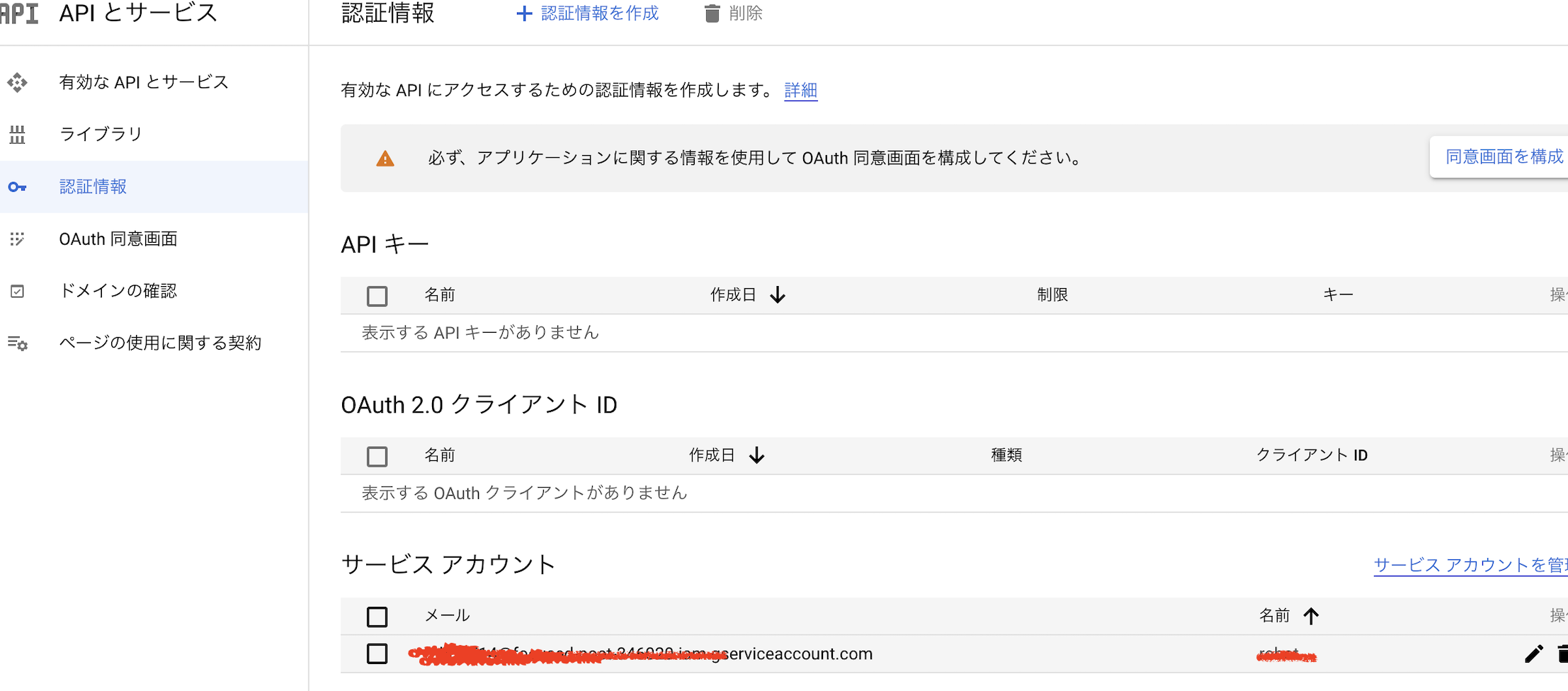
Task: Check the service account row checkbox
Action: coord(377,653)
